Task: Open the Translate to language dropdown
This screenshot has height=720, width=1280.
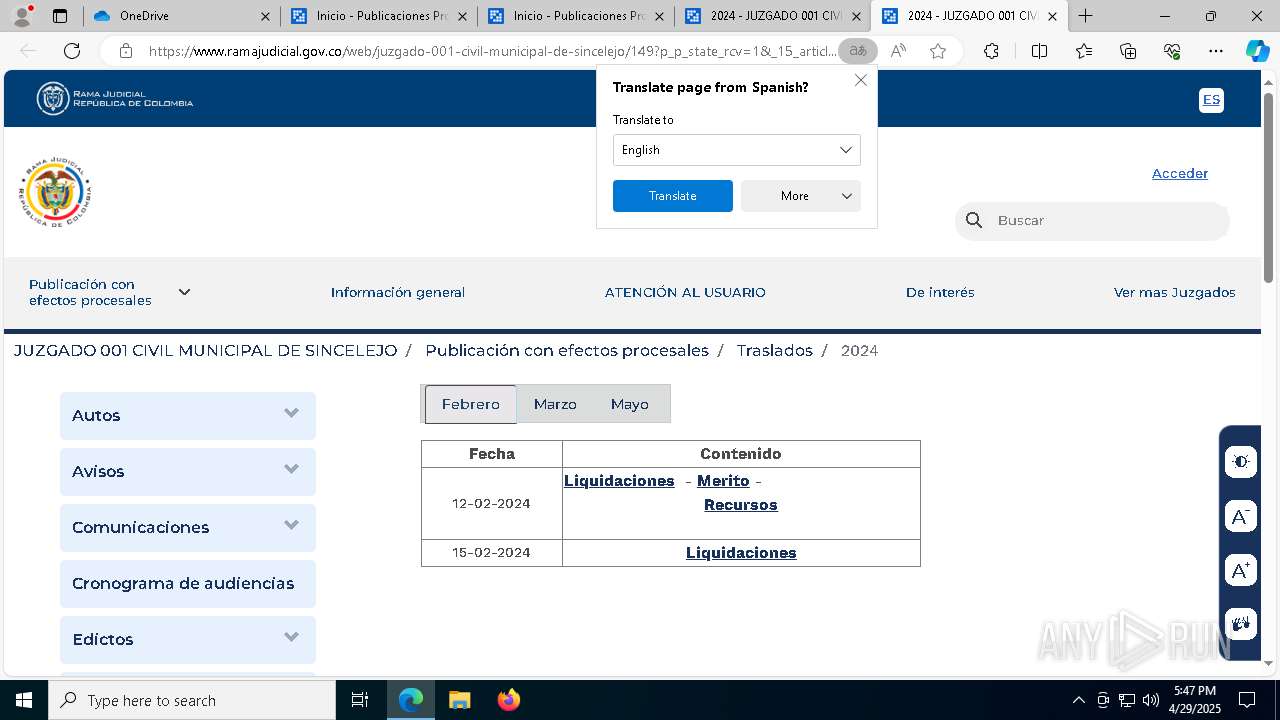Action: (736, 150)
